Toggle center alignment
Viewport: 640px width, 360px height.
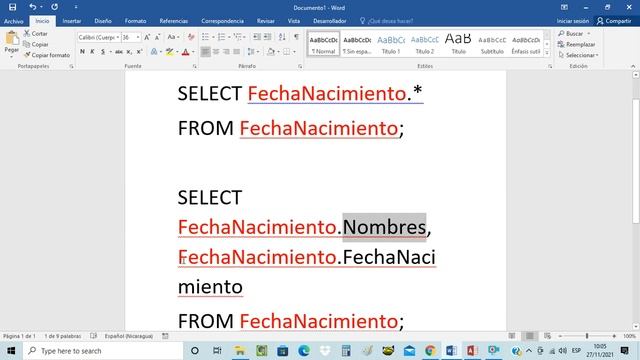tap(216, 52)
